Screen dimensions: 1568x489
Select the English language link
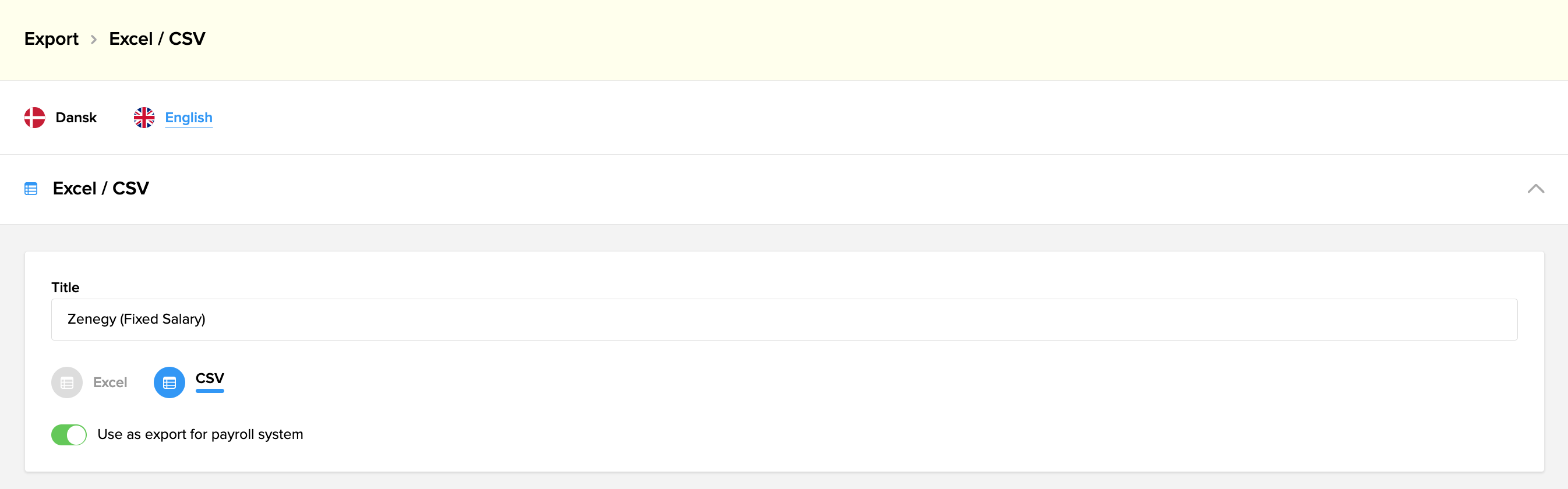click(x=188, y=117)
